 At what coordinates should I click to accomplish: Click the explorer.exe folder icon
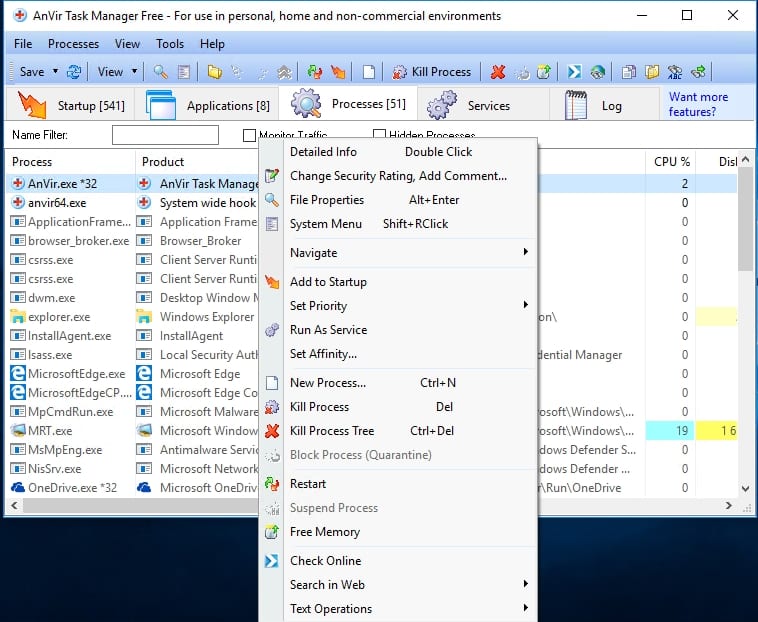click(18, 317)
